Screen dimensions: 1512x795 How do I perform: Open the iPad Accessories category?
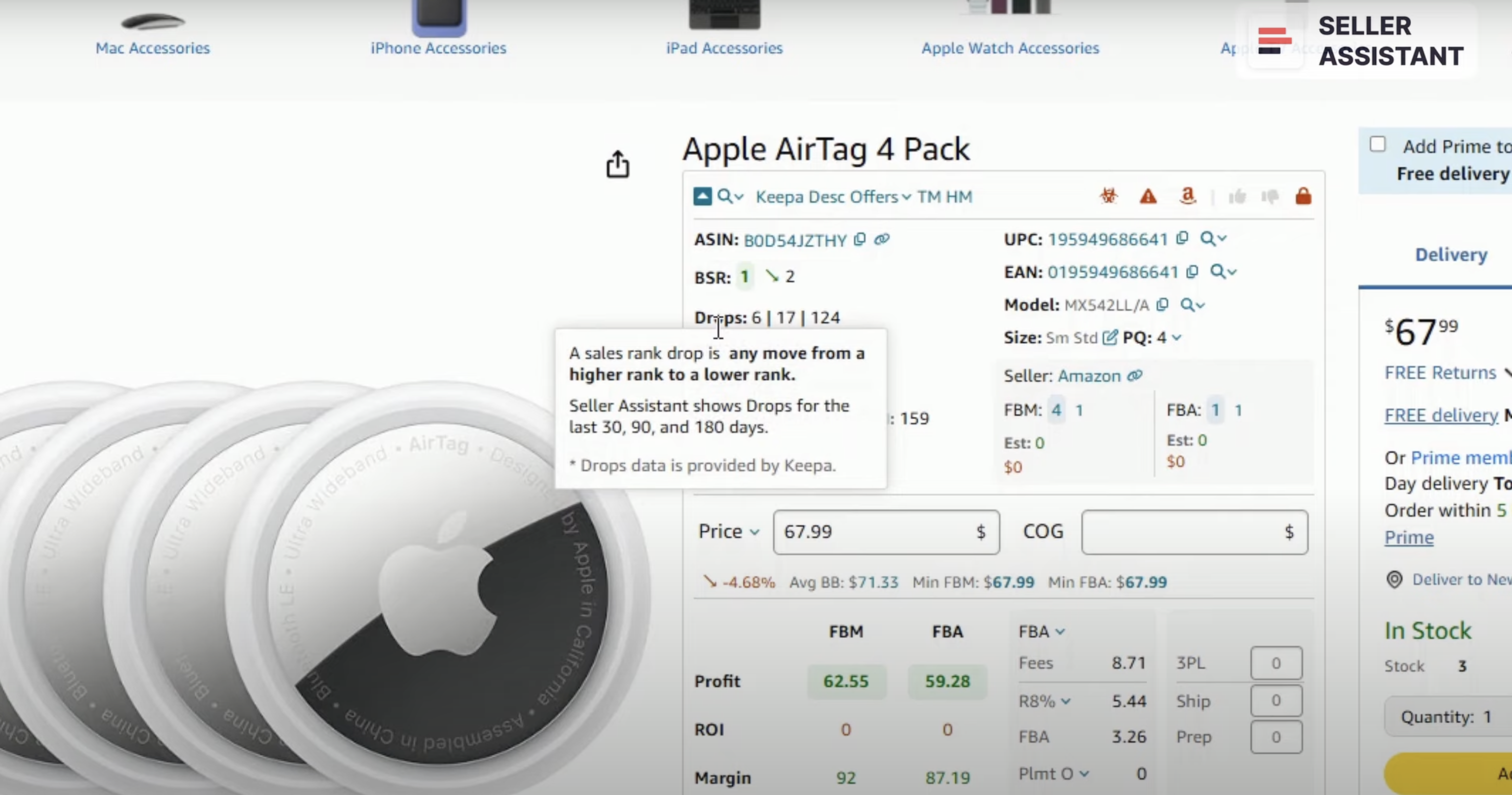(723, 47)
